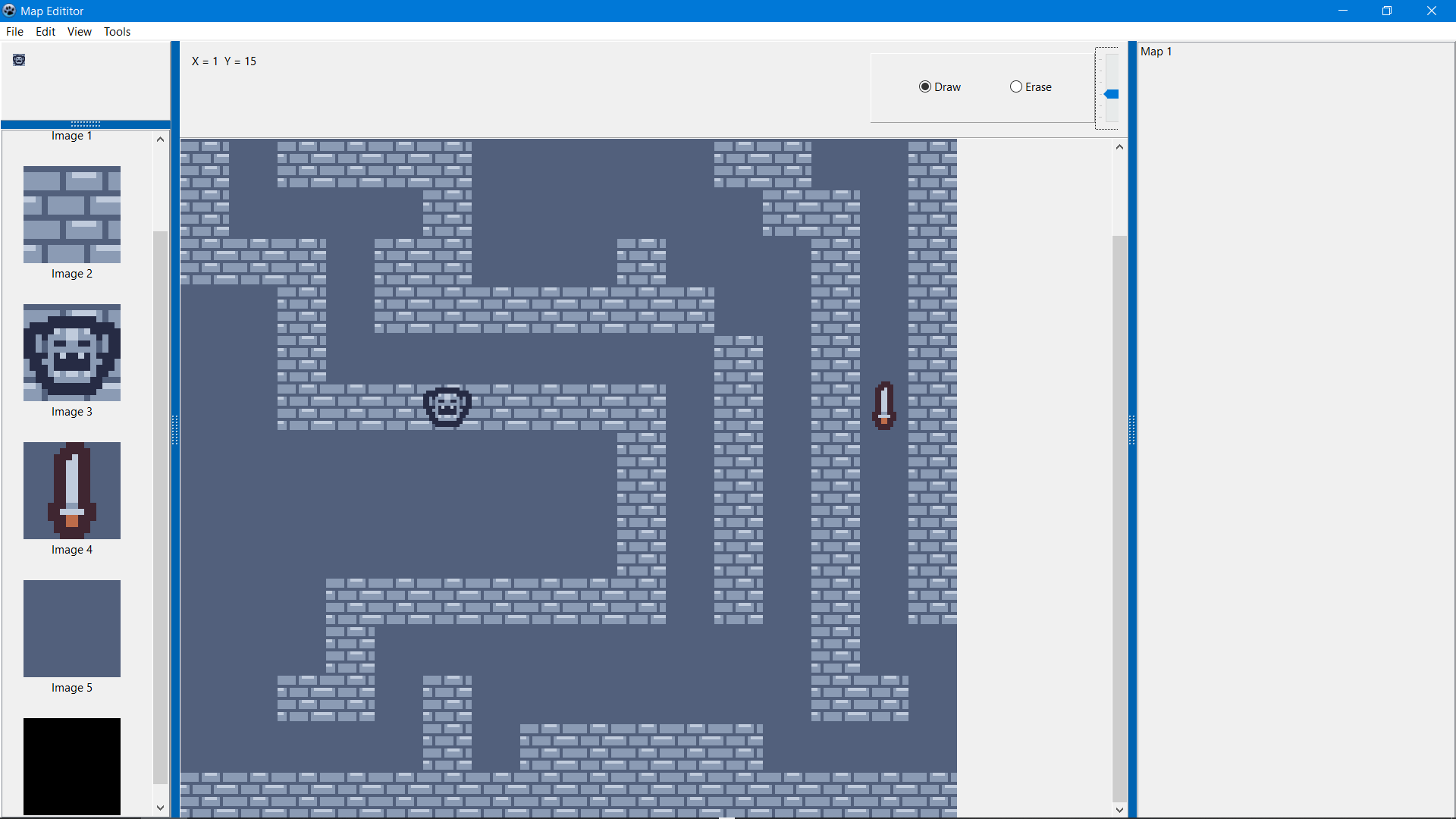Select the empty floor tile under Image 5

[71, 629]
